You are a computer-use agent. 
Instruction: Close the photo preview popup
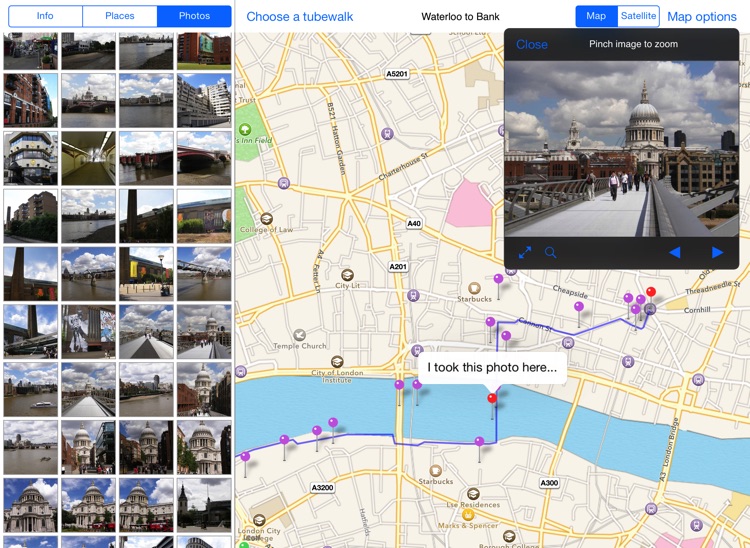(531, 44)
